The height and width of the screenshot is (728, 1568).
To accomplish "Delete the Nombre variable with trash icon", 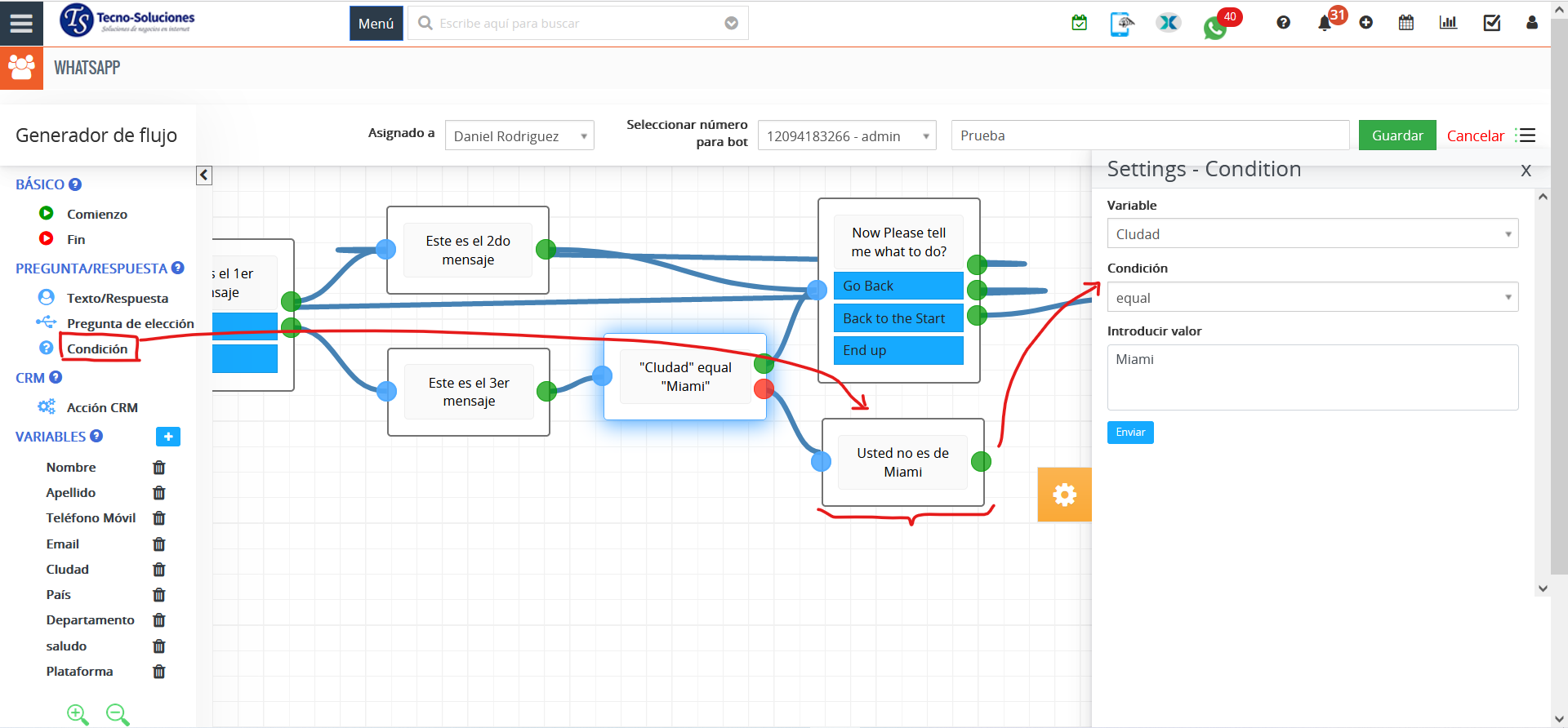I will [159, 468].
